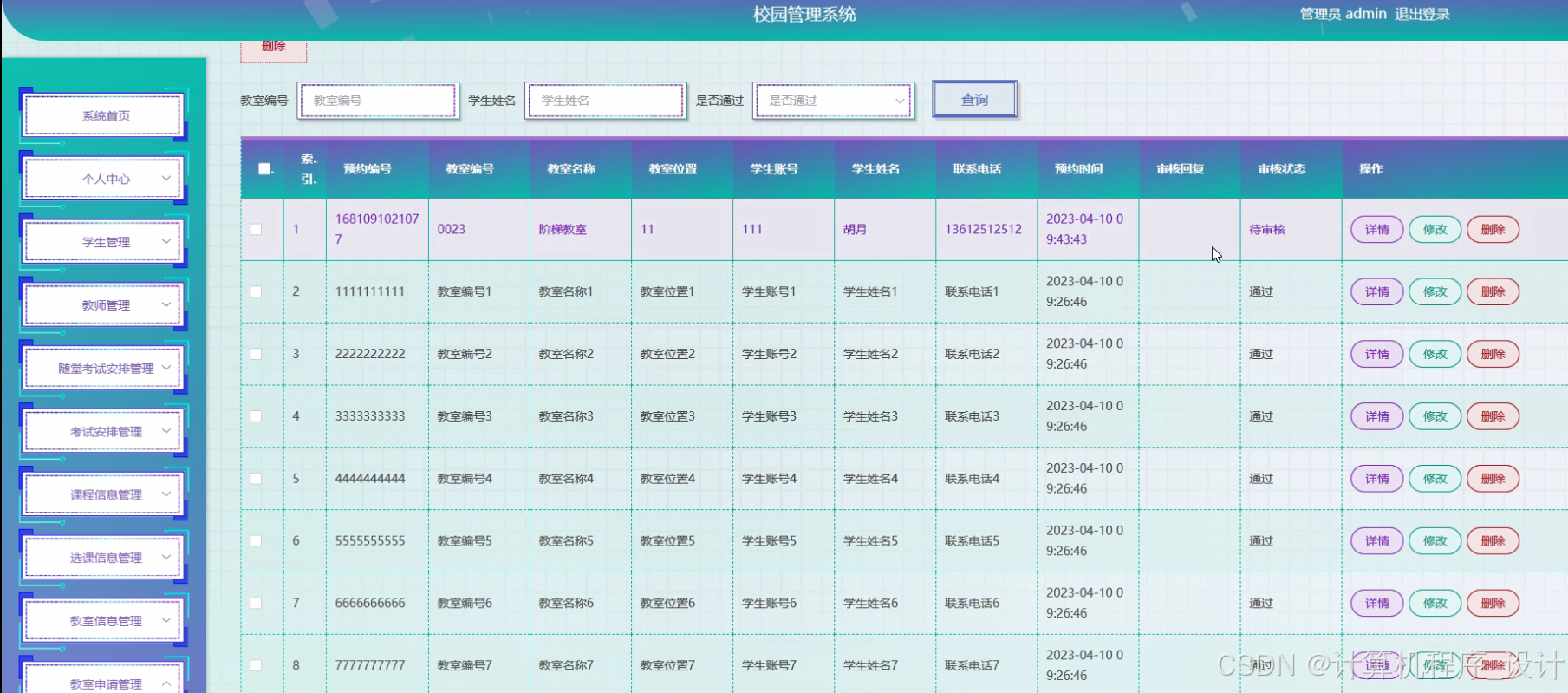
Task: Delete the 学生姓名6 row
Action: (x=1493, y=603)
